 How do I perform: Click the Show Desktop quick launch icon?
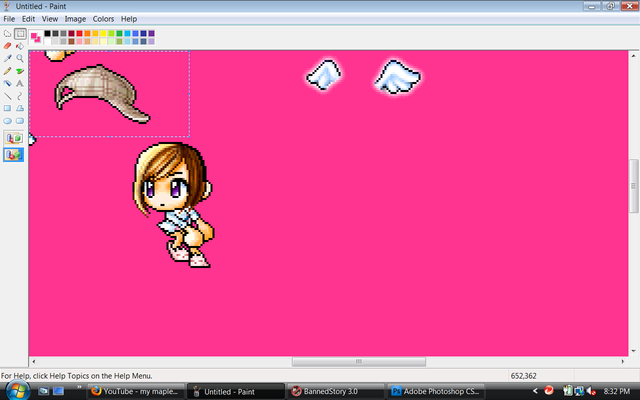point(43,391)
